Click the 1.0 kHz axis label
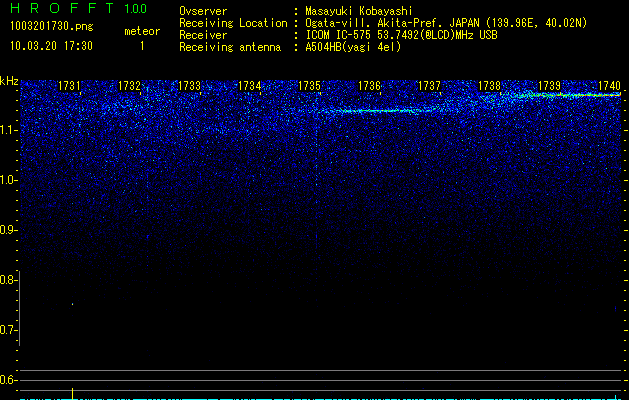629x400 pixels. pyautogui.click(x=7, y=180)
